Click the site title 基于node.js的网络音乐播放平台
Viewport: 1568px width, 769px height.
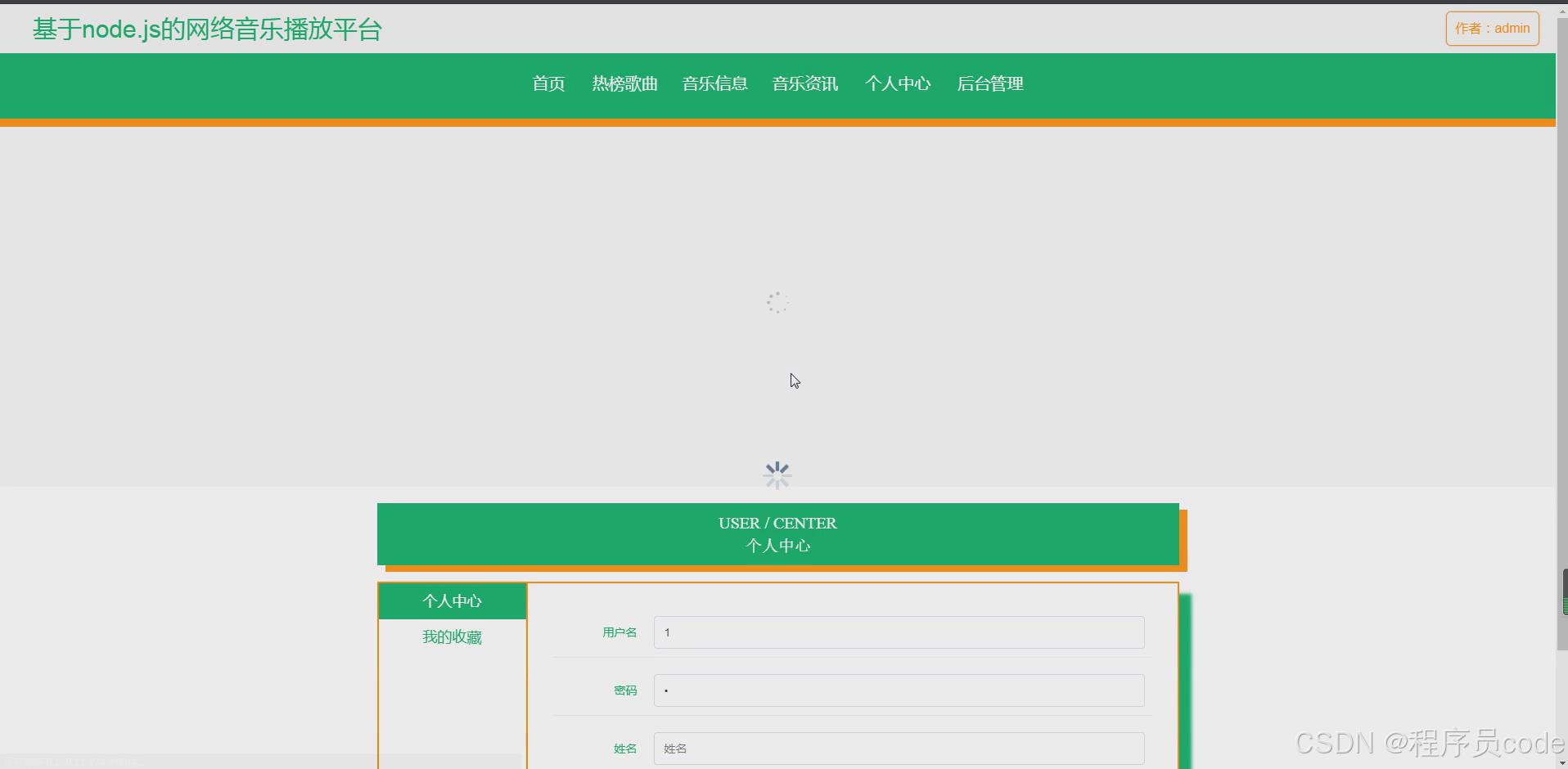206,29
